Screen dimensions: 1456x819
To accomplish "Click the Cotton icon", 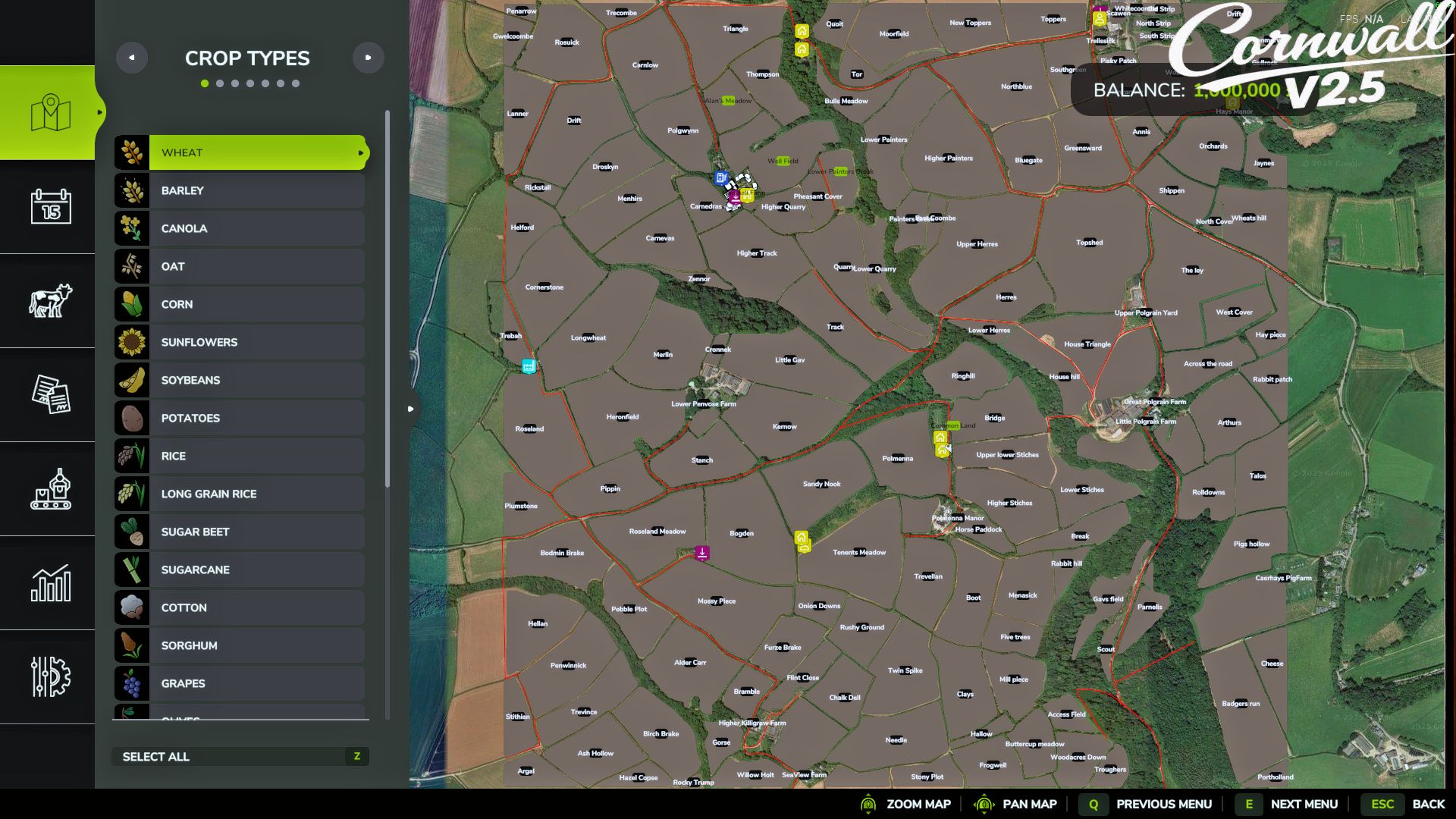I will 132,607.
